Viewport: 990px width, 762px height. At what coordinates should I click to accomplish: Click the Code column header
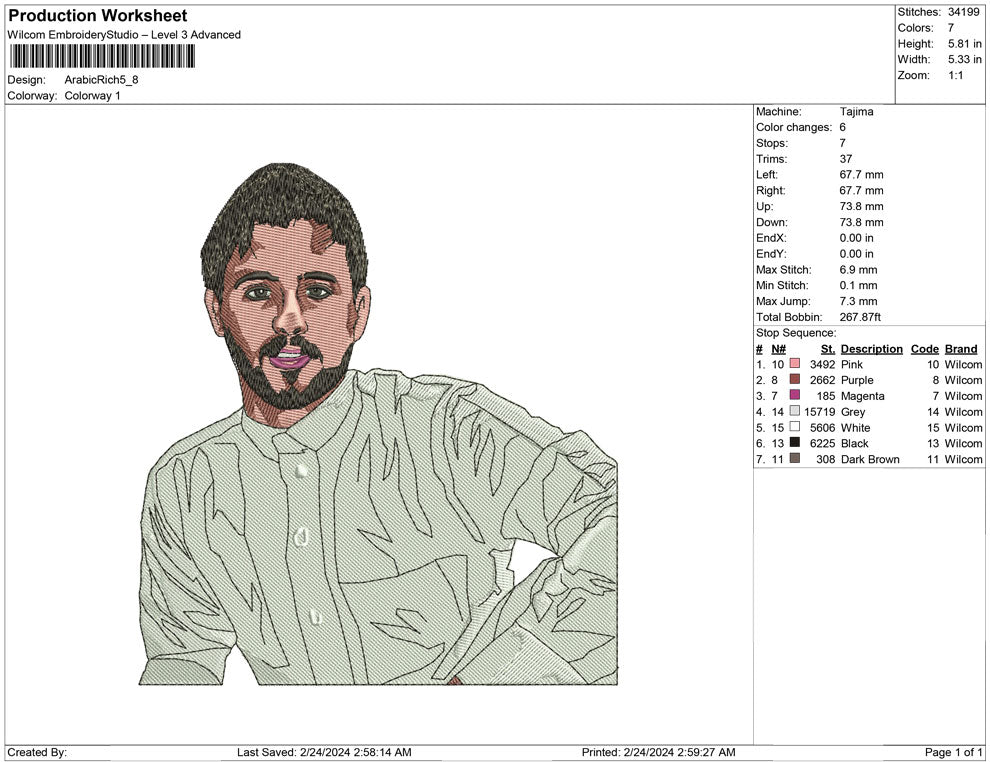925,349
